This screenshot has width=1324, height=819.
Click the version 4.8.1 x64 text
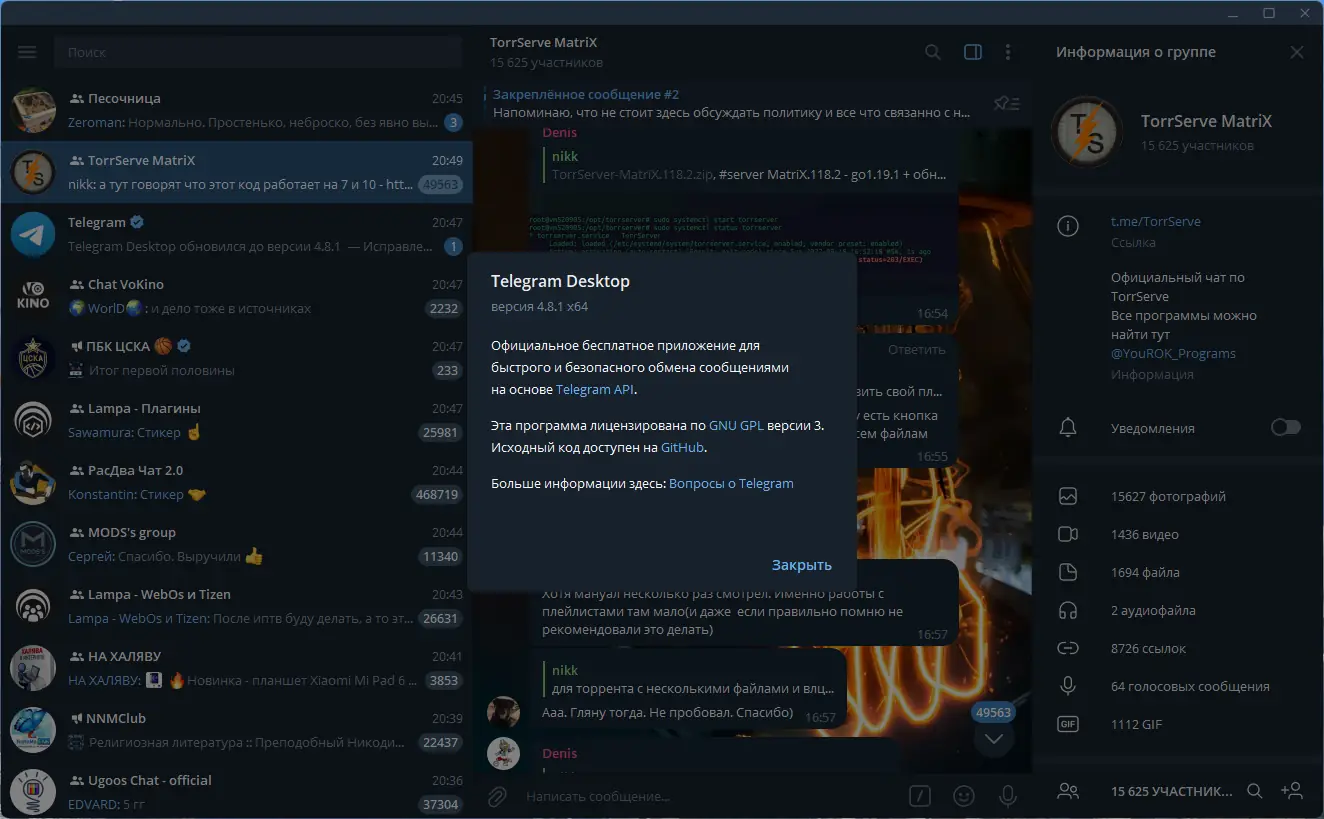[541, 306]
